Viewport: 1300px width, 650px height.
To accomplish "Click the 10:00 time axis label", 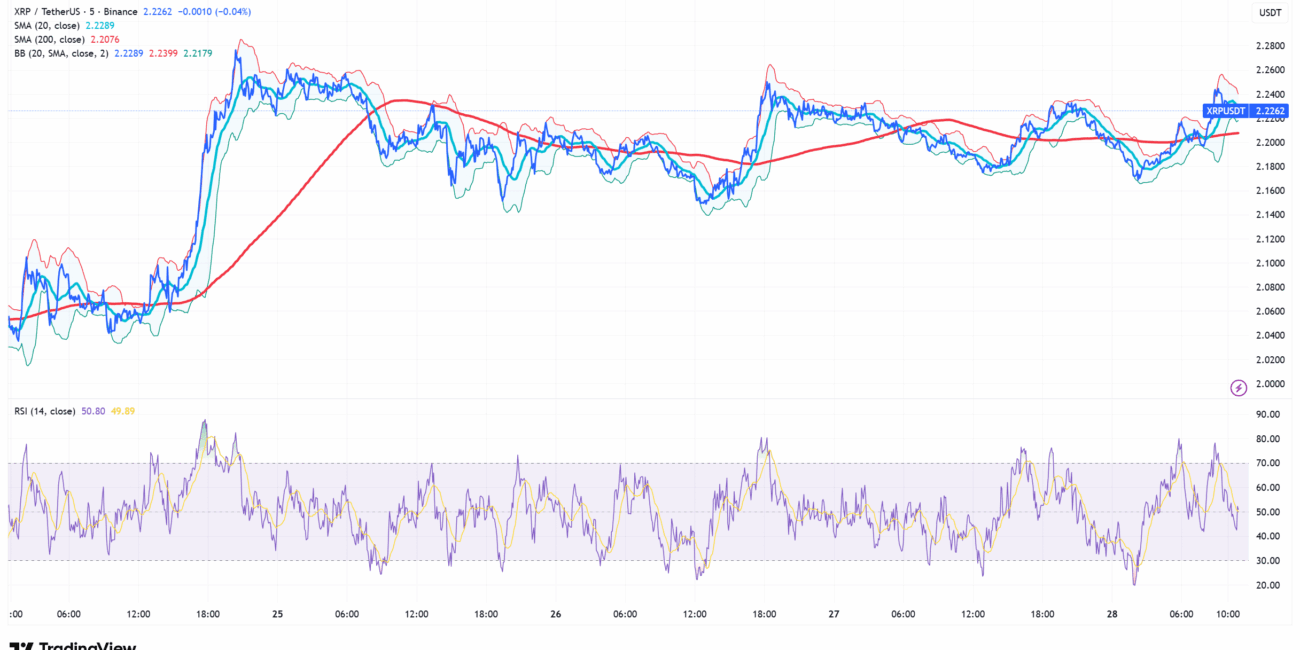I will click(x=1228, y=615).
